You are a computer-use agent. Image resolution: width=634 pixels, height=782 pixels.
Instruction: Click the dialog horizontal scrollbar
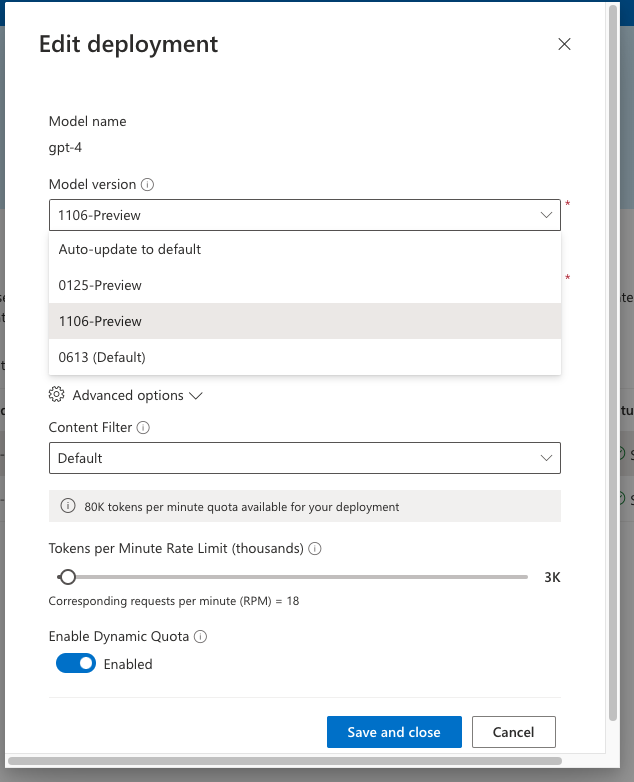[x=285, y=761]
